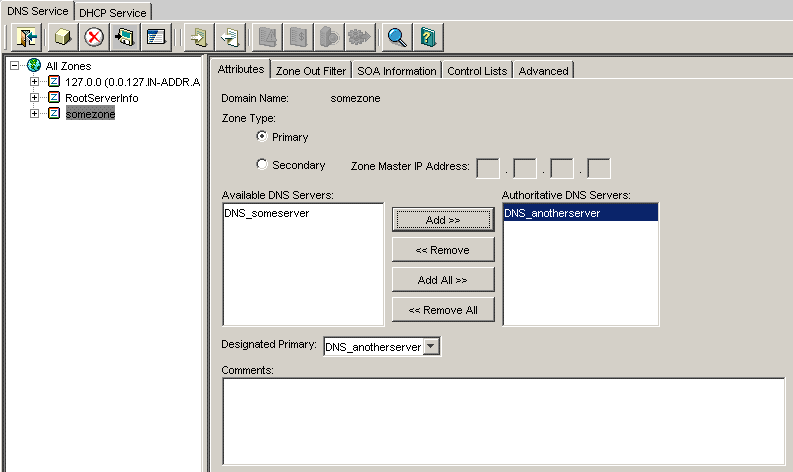
Task: Click the Export DNS database icon
Action: pyautogui.click(x=230, y=37)
